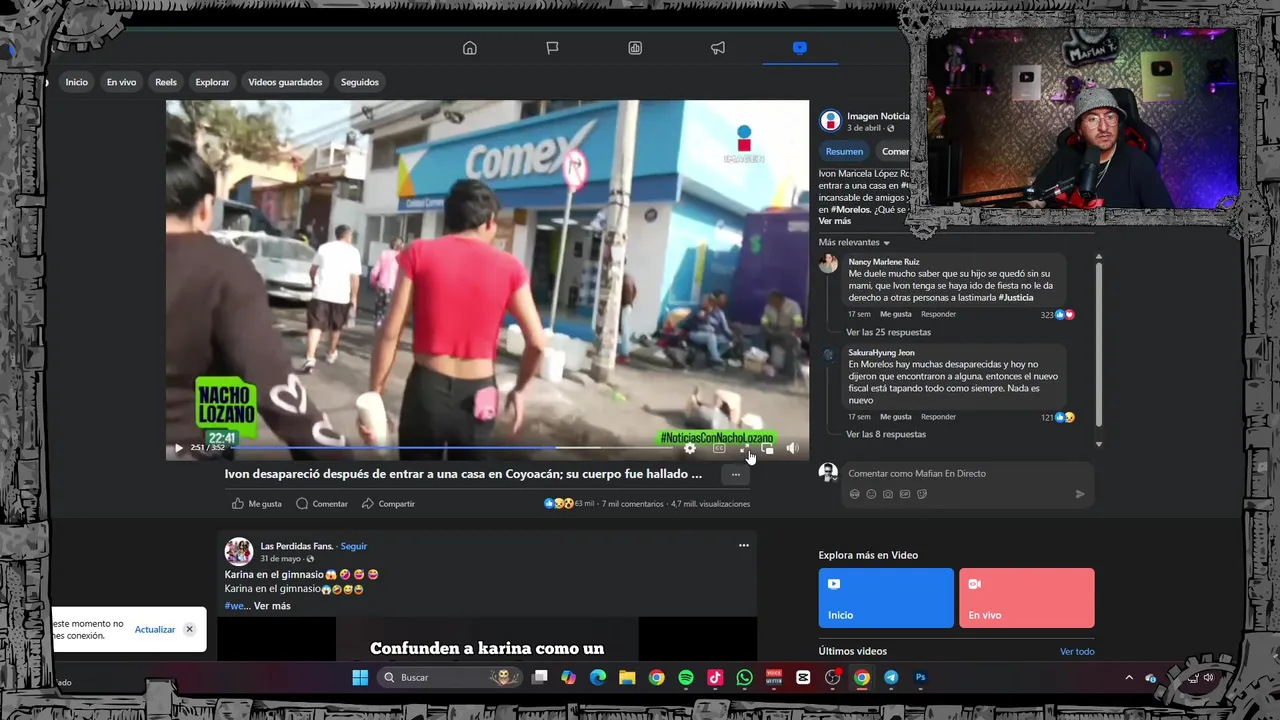Screen dimensions: 1280x720
Task: Attach a photo to the comment
Action: pos(888,494)
